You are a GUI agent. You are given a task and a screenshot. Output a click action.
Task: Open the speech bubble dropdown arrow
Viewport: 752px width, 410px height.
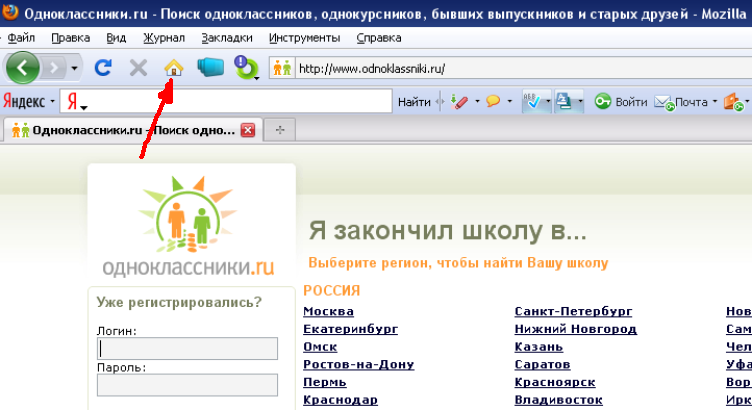pyautogui.click(x=509, y=102)
